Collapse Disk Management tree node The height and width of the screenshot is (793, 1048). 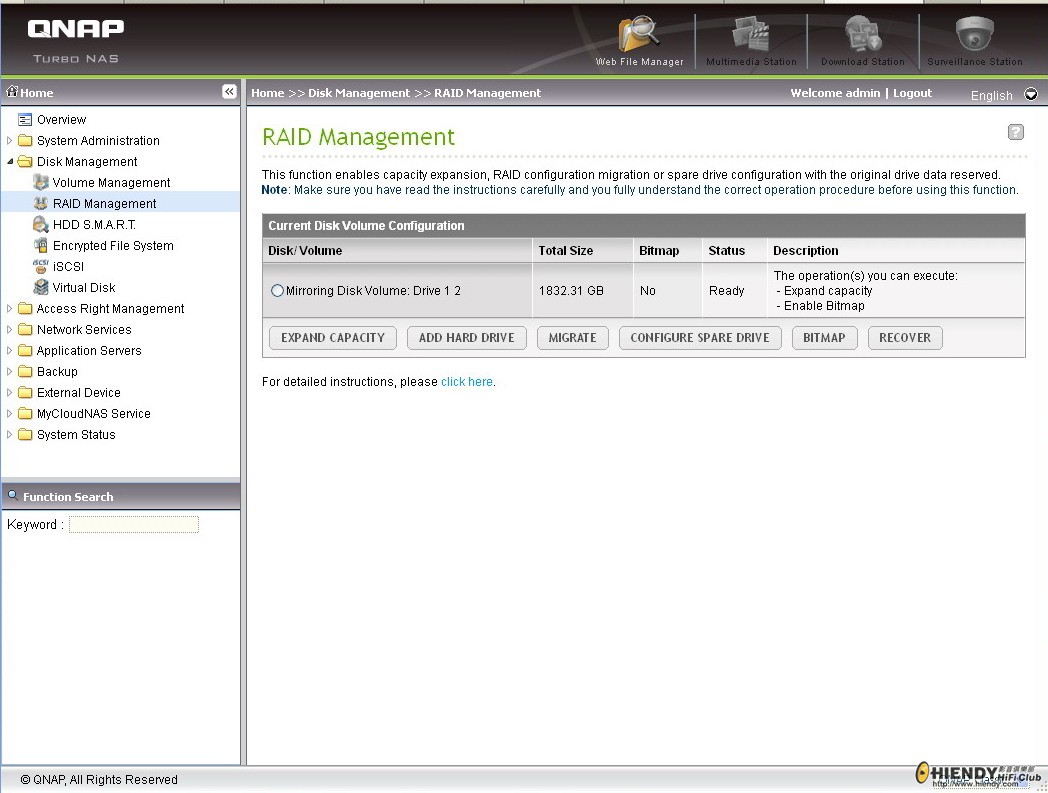click(9, 161)
